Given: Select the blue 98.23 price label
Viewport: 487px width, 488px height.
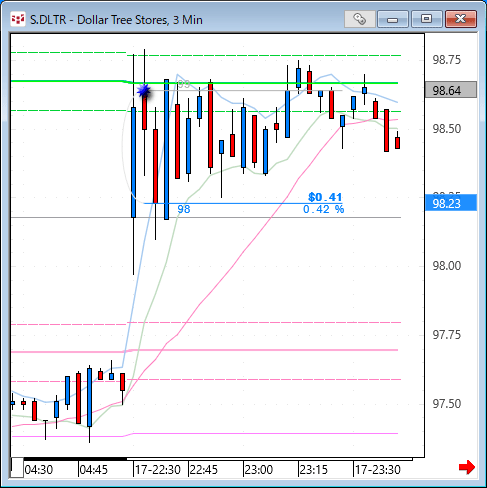Looking at the screenshot, I should click(451, 203).
